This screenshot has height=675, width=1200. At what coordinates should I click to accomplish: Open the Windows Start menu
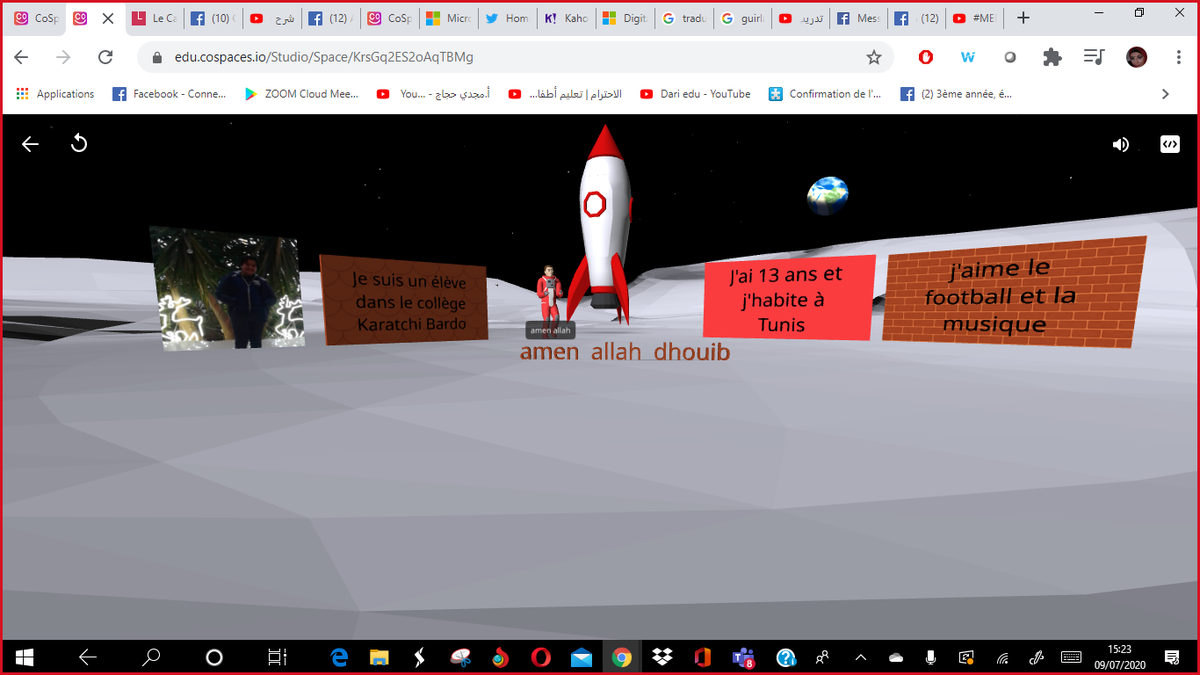point(24,657)
